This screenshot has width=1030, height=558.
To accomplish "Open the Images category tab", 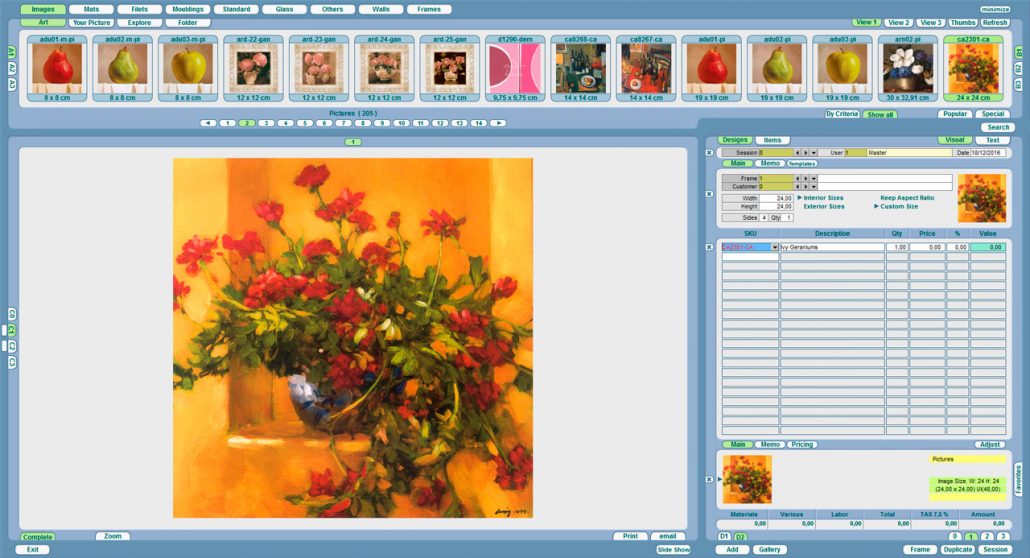I will coord(43,9).
